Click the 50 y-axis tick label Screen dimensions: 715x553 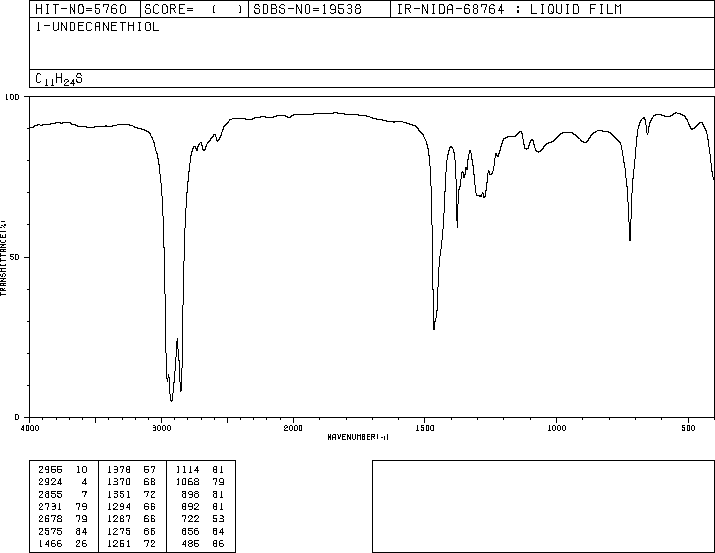[15, 257]
